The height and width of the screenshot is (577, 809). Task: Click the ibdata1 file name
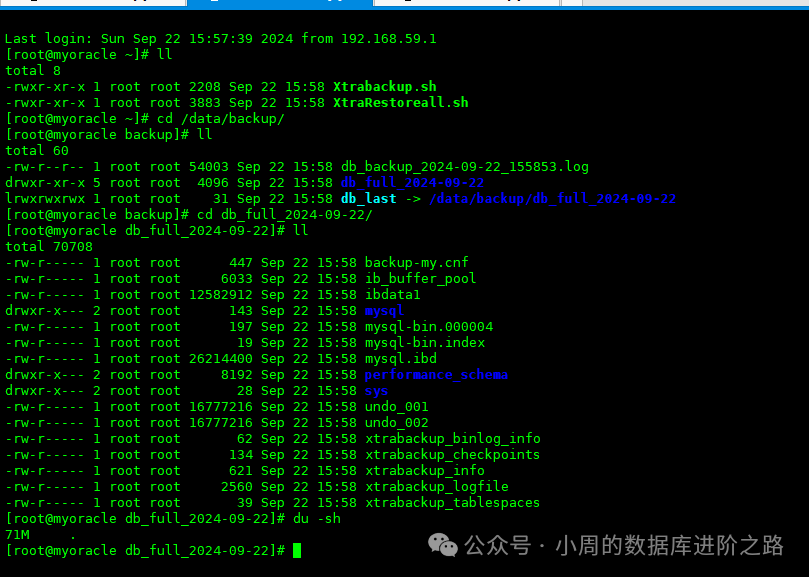point(393,295)
